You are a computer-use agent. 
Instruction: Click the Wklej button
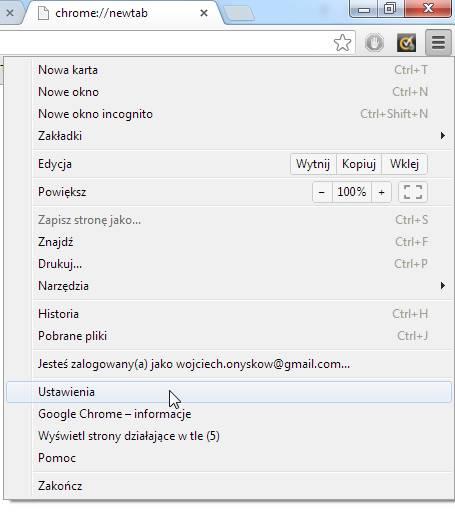point(404,164)
